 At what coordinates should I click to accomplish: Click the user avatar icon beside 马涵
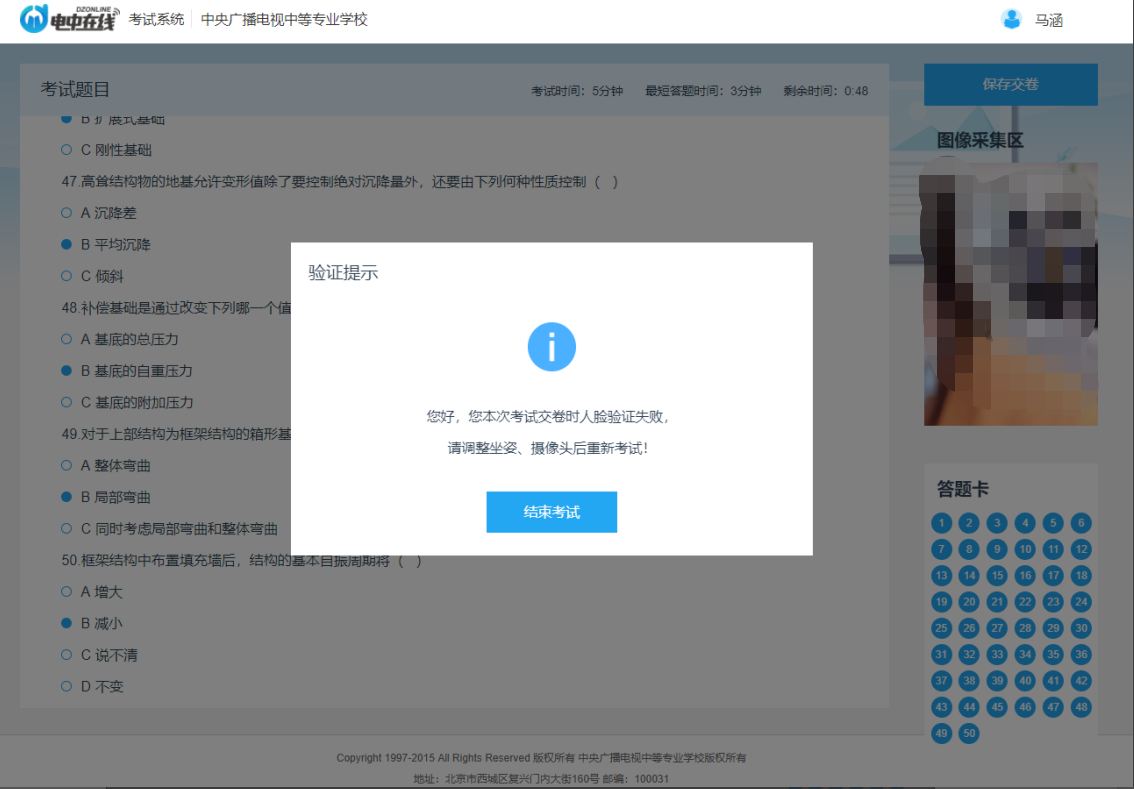1010,18
